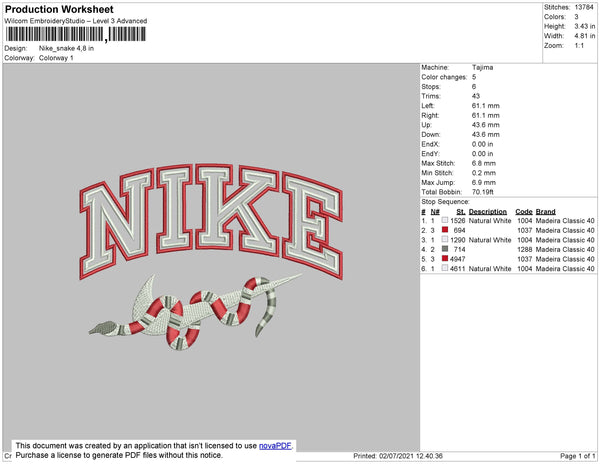The height and width of the screenshot is (464, 600).
Task: Click the Production Worksheet heading
Action: (59, 10)
